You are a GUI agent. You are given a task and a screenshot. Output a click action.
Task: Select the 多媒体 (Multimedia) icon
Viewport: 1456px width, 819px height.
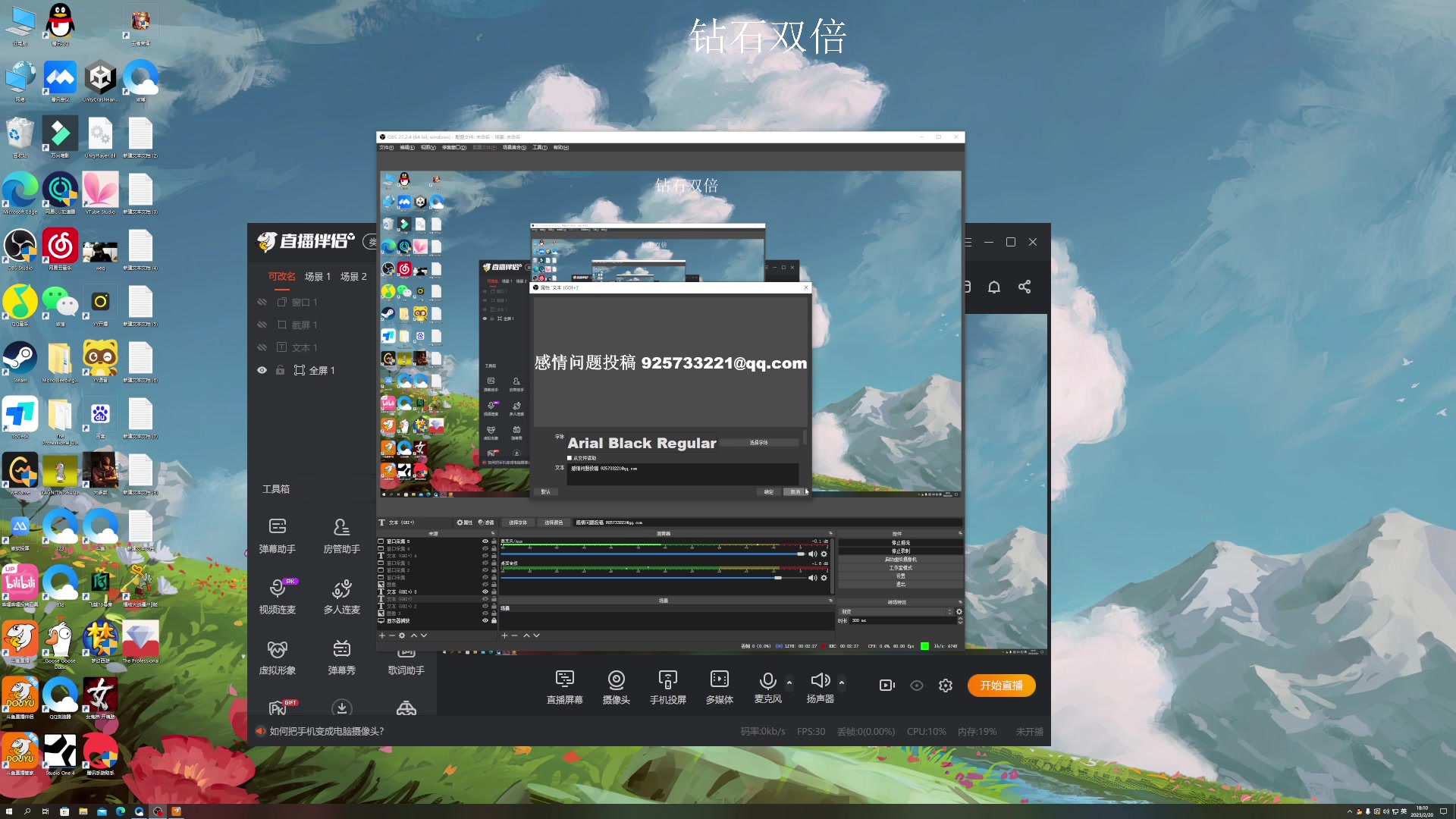(x=718, y=686)
